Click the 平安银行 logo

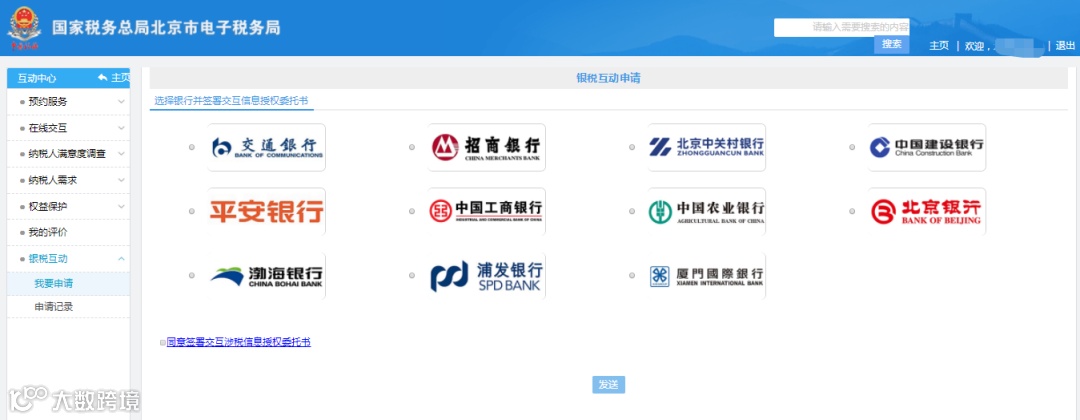[267, 211]
